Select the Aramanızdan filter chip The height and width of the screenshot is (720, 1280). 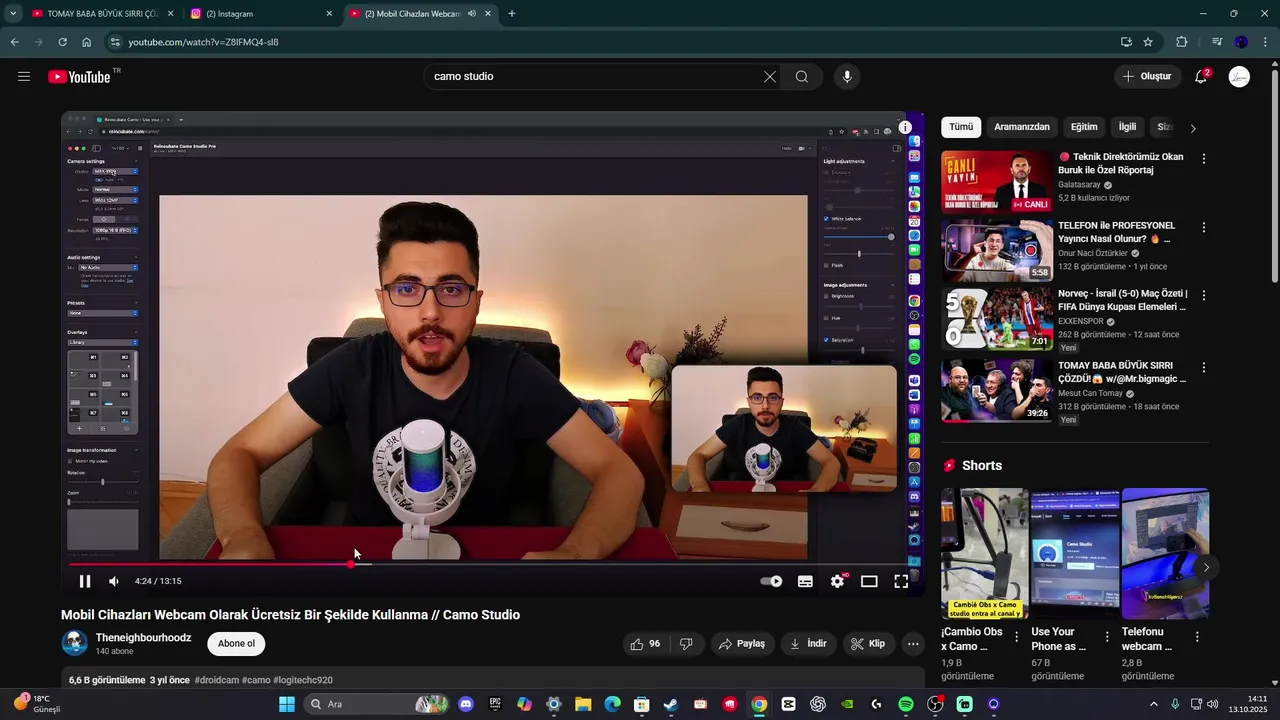[1022, 127]
